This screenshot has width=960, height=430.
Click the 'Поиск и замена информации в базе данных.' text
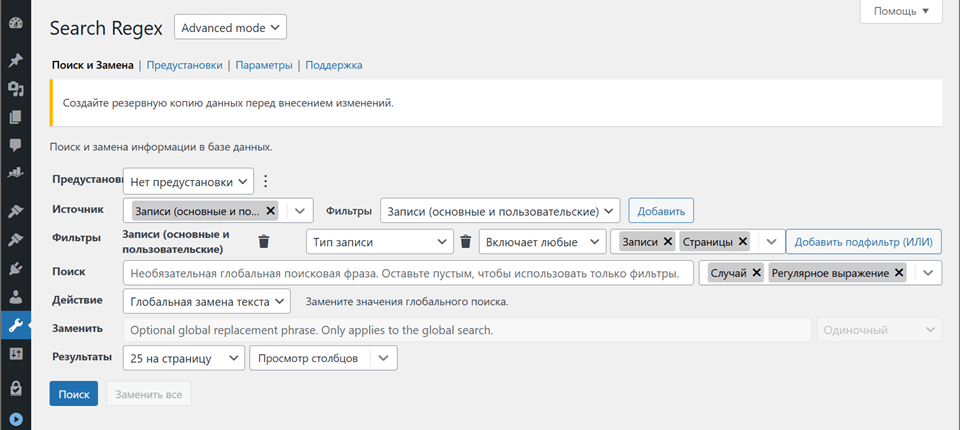pos(161,148)
